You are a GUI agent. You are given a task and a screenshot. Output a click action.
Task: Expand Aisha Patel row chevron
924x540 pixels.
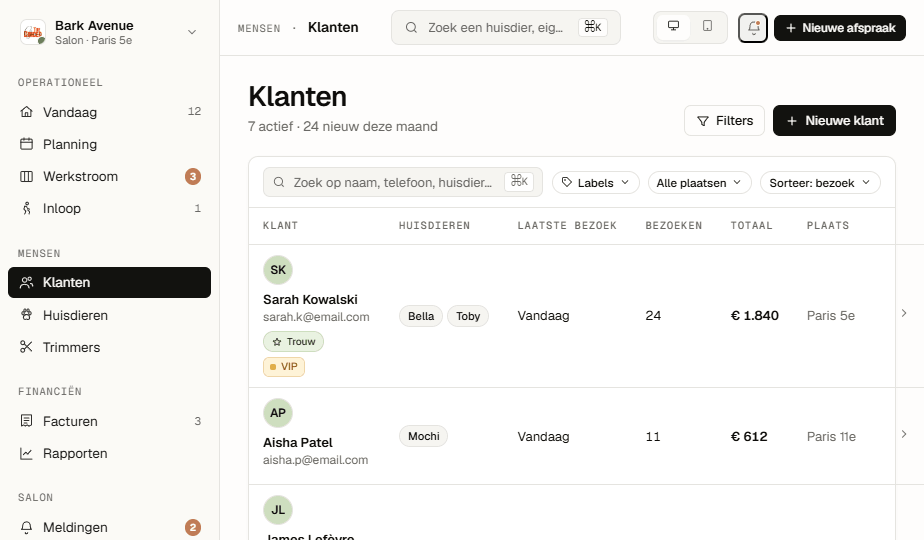click(x=904, y=434)
